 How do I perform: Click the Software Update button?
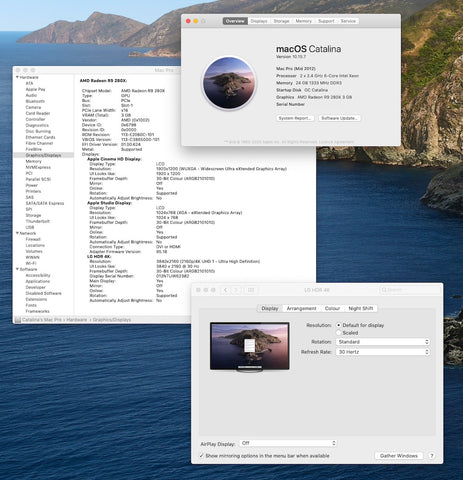pos(339,118)
